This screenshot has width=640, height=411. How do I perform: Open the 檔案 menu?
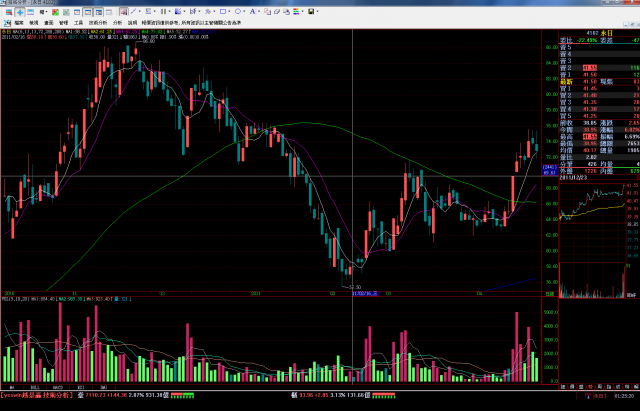click(19, 23)
